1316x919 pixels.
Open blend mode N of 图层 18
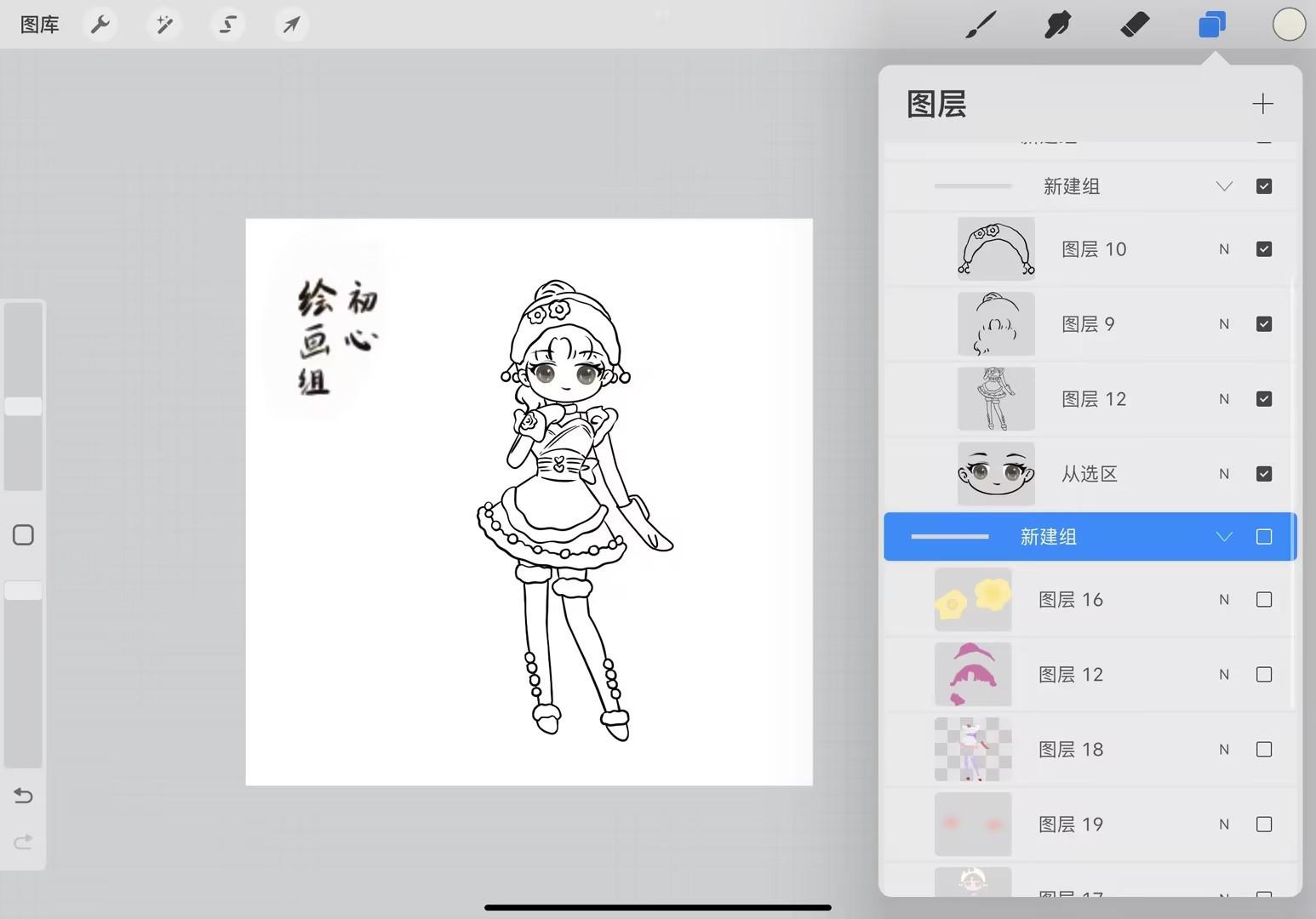coord(1224,750)
